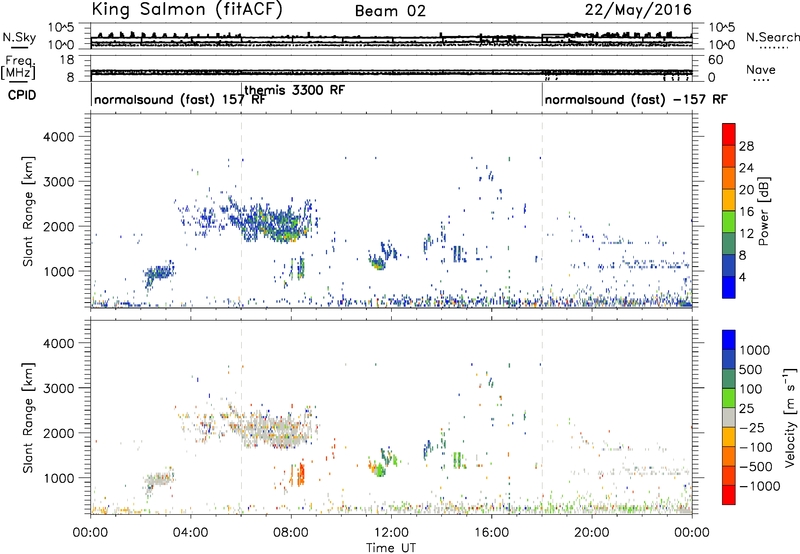Click the Power [dB] colorbar label
Screen dimensions: 800x554
[763, 211]
